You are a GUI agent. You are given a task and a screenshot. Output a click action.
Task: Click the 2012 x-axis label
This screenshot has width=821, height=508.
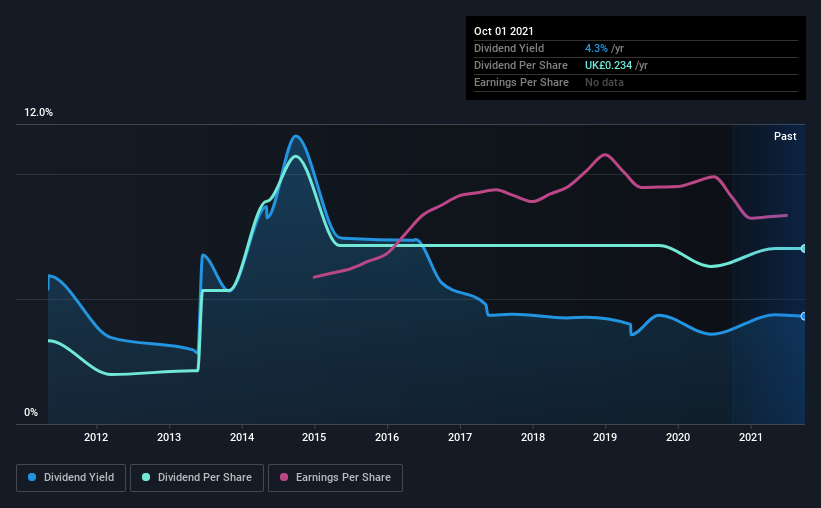tap(96, 437)
